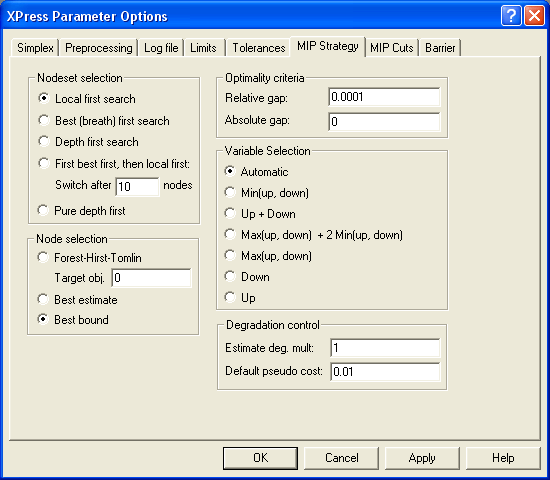Close the XPress Parameter Options dialog
Viewport: 550px width, 480px height.
(x=534, y=15)
